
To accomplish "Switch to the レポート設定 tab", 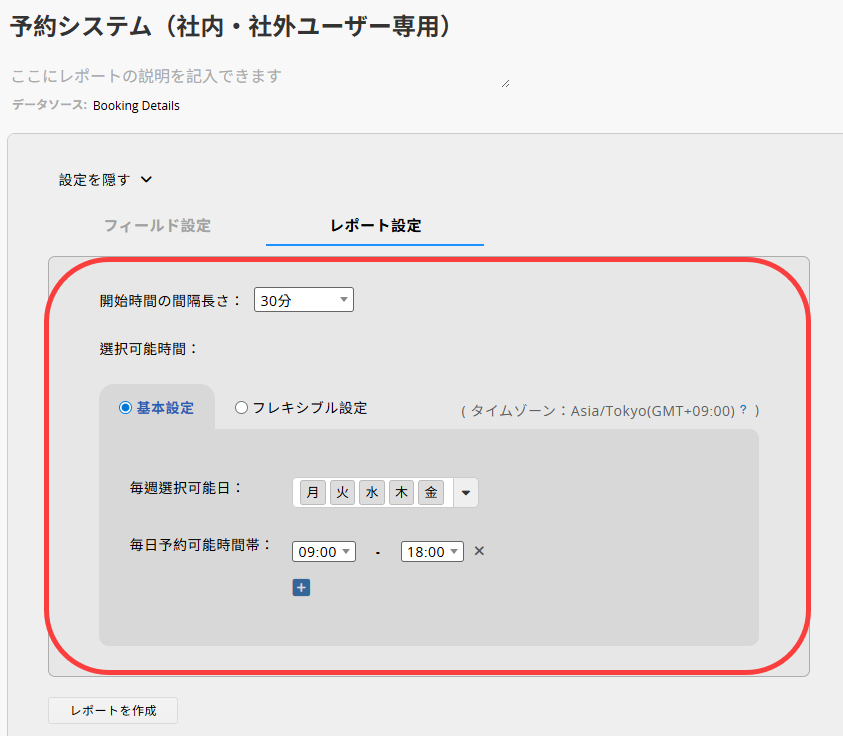I will (x=375, y=226).
